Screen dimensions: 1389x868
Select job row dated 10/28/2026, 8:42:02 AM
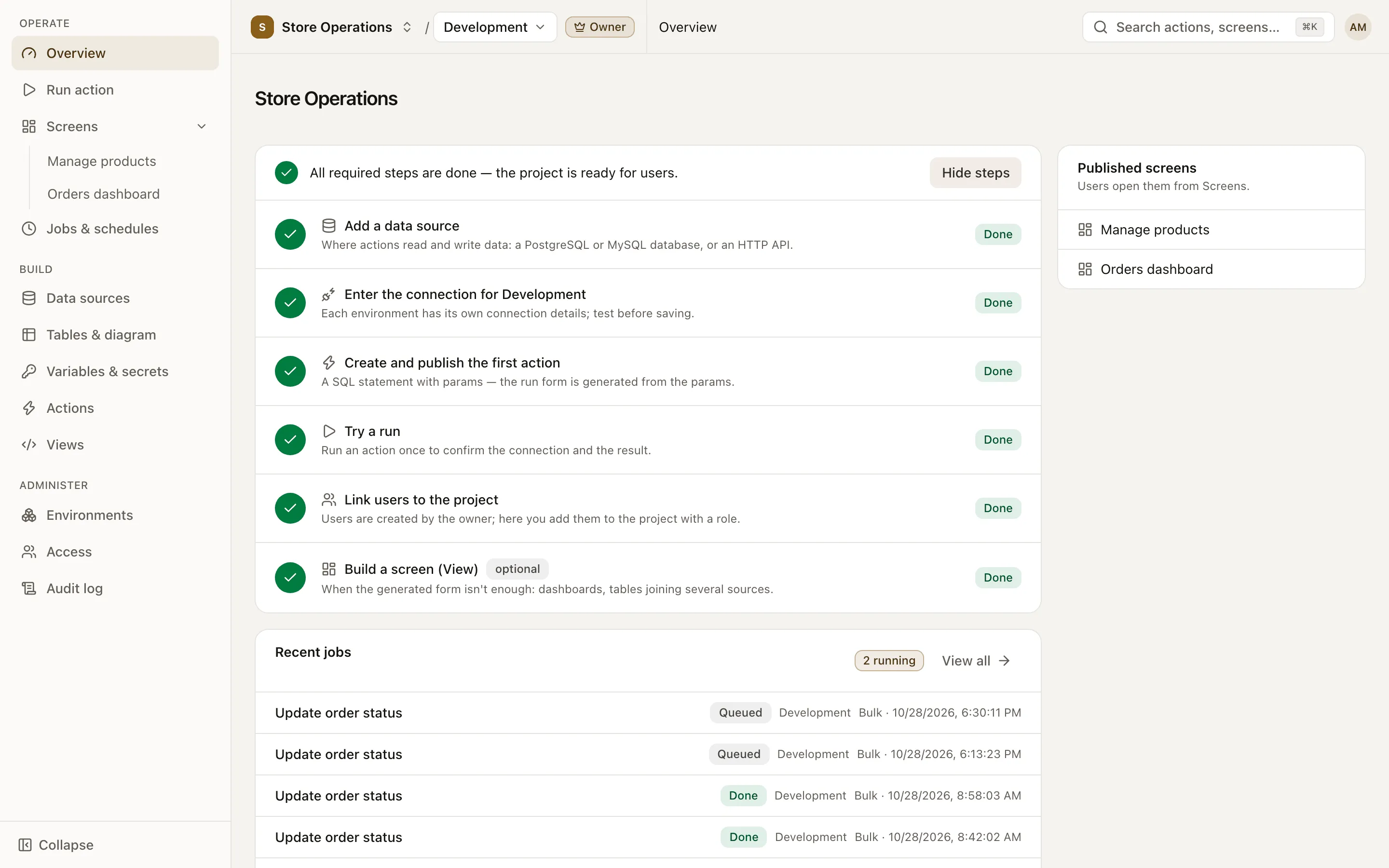coord(648,838)
